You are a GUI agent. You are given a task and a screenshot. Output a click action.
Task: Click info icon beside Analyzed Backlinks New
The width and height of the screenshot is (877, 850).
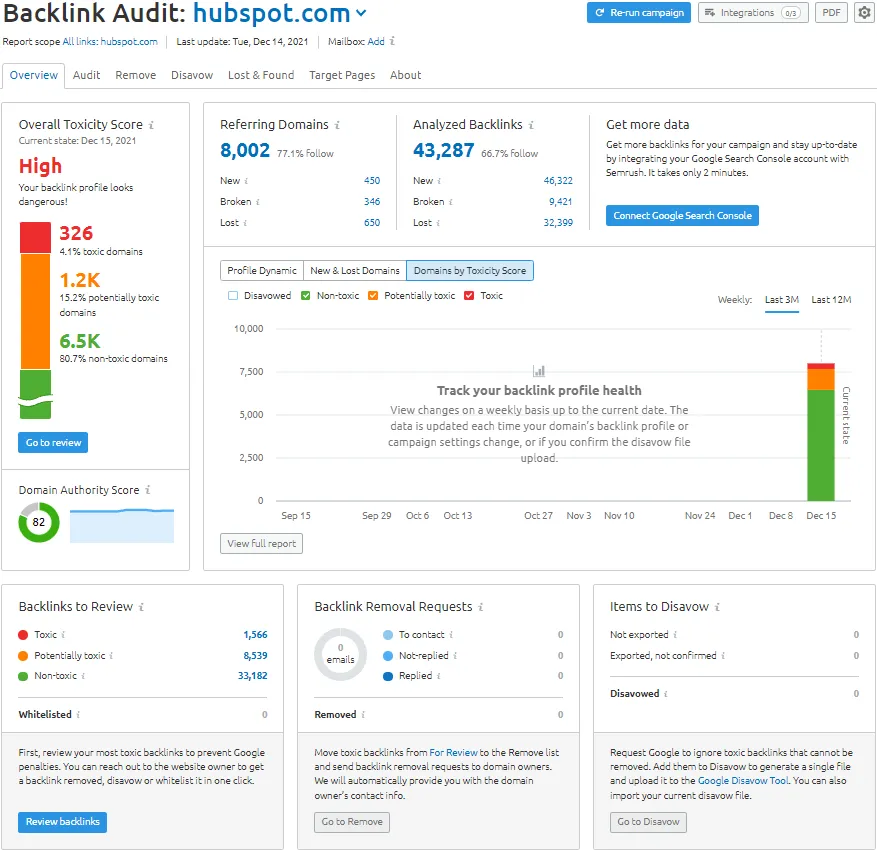pyautogui.click(x=439, y=181)
